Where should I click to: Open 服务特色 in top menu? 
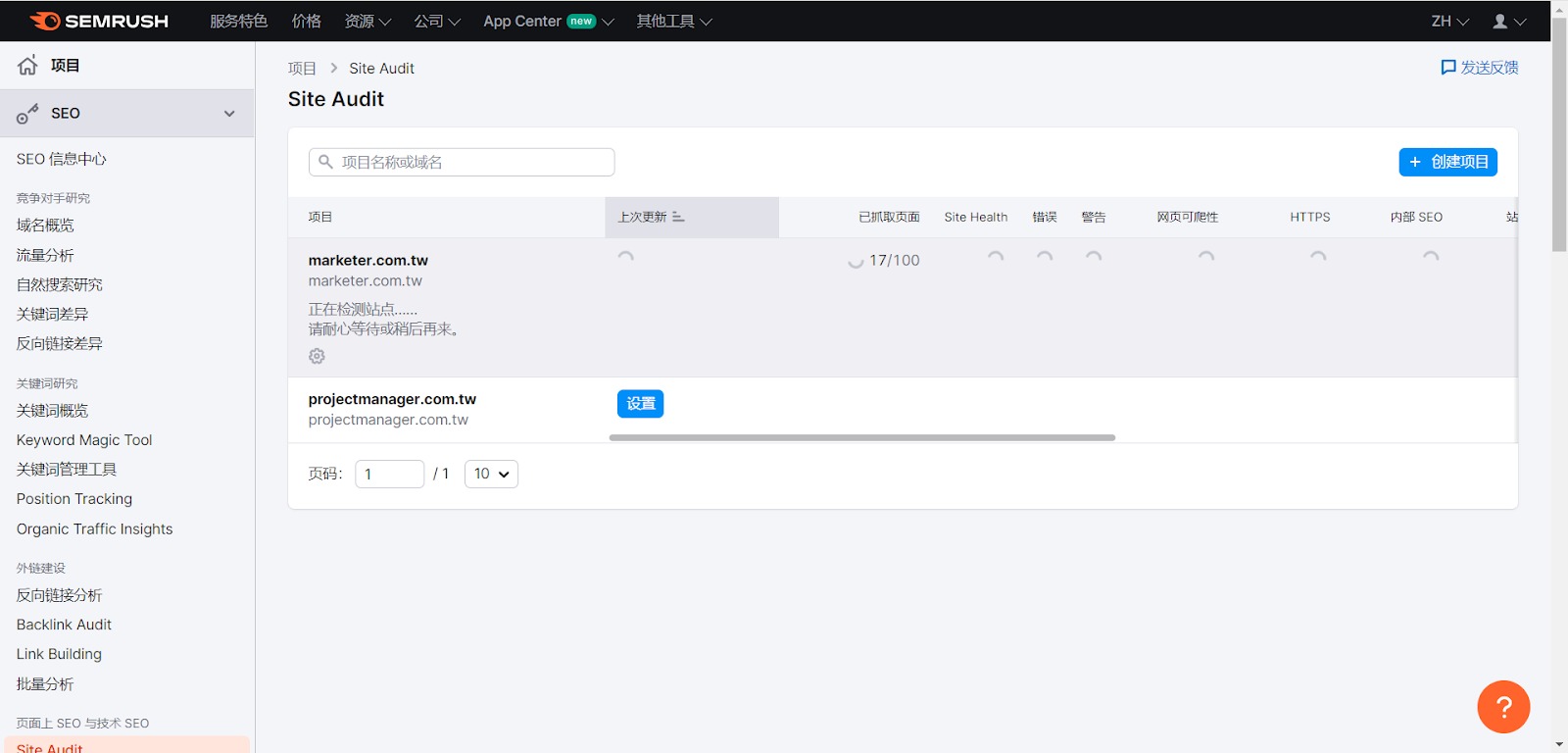tap(238, 21)
